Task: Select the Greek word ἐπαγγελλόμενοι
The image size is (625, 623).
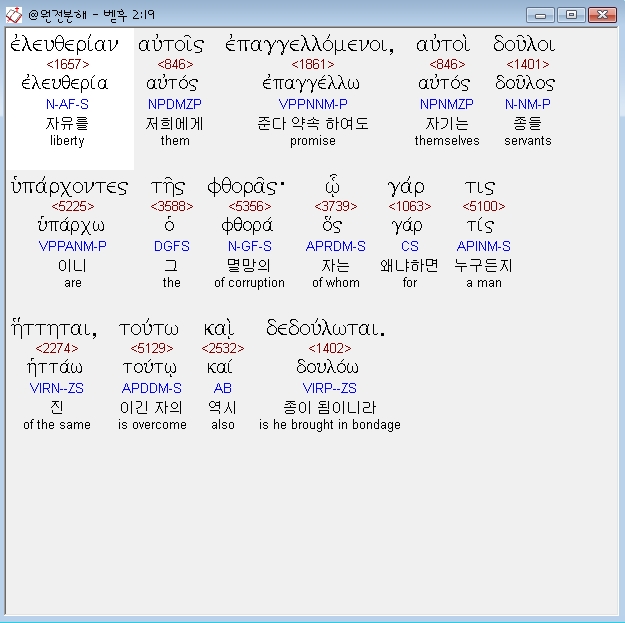Action: [x=310, y=44]
